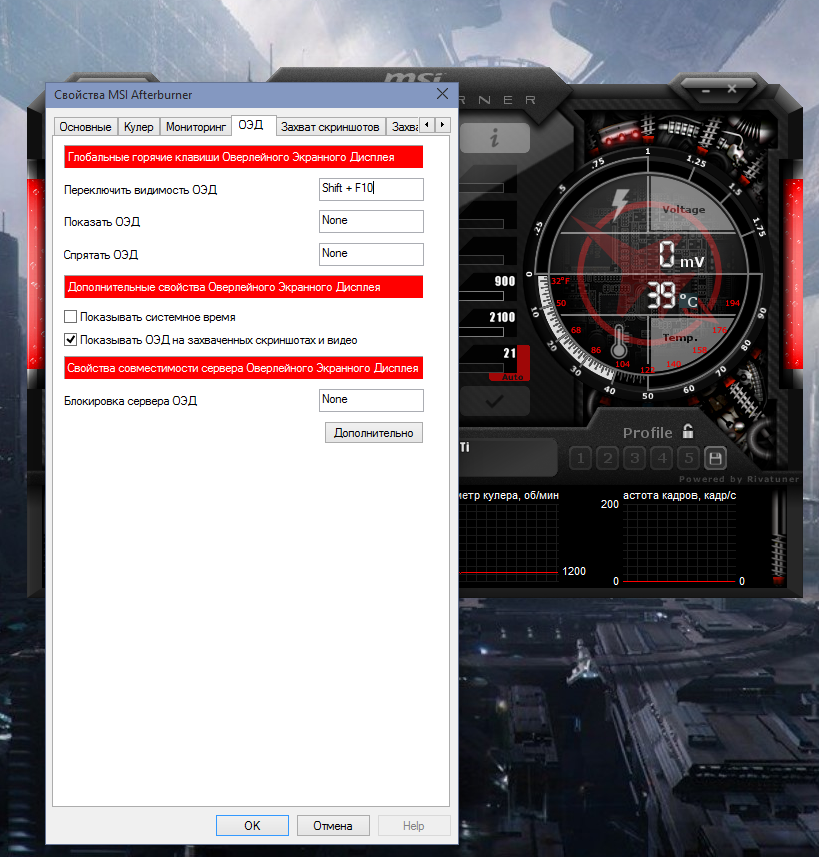Select profile slot 3 in Afterburner
Image resolution: width=819 pixels, height=857 pixels.
[634, 458]
